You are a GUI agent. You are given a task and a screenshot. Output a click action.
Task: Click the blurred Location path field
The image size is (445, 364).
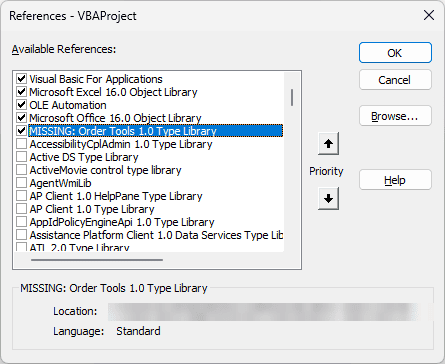click(x=263, y=312)
